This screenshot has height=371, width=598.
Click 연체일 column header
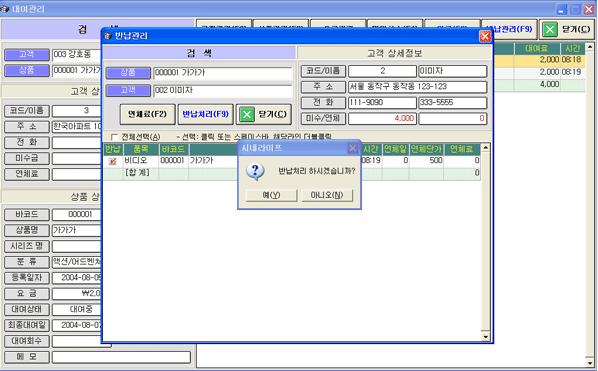(x=395, y=149)
